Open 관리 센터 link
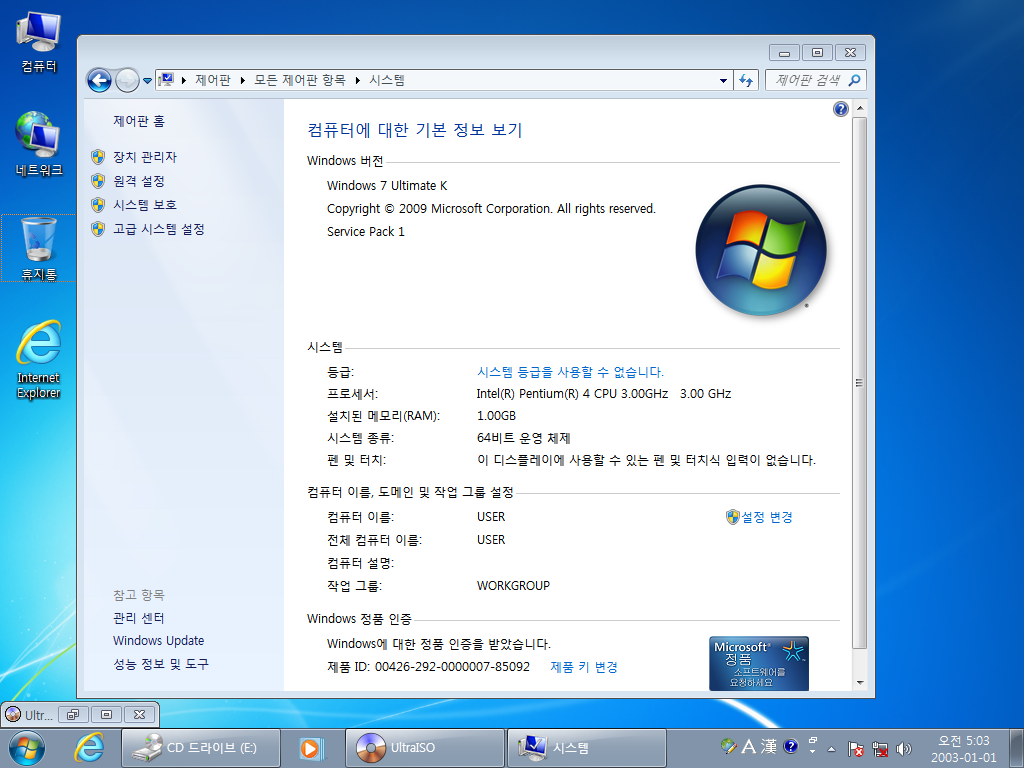Image resolution: width=1024 pixels, height=768 pixels. coord(138,618)
